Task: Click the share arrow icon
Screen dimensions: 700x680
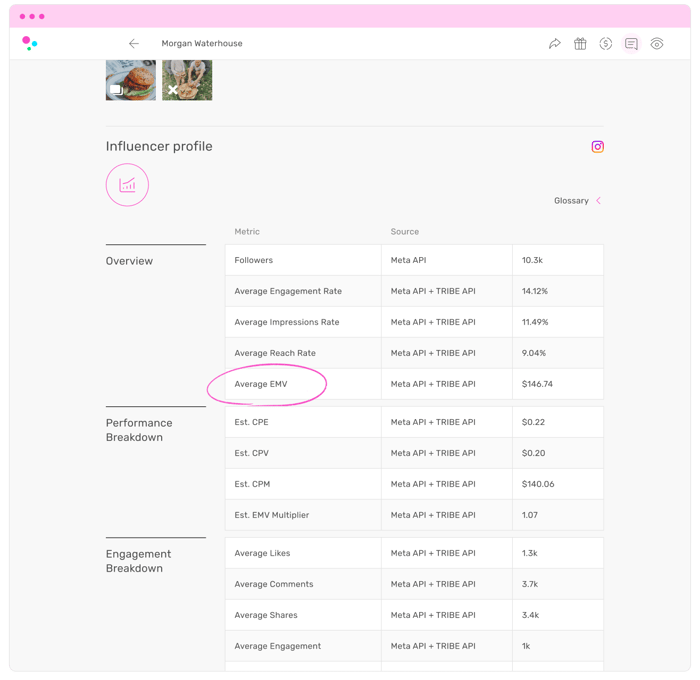Action: click(555, 44)
